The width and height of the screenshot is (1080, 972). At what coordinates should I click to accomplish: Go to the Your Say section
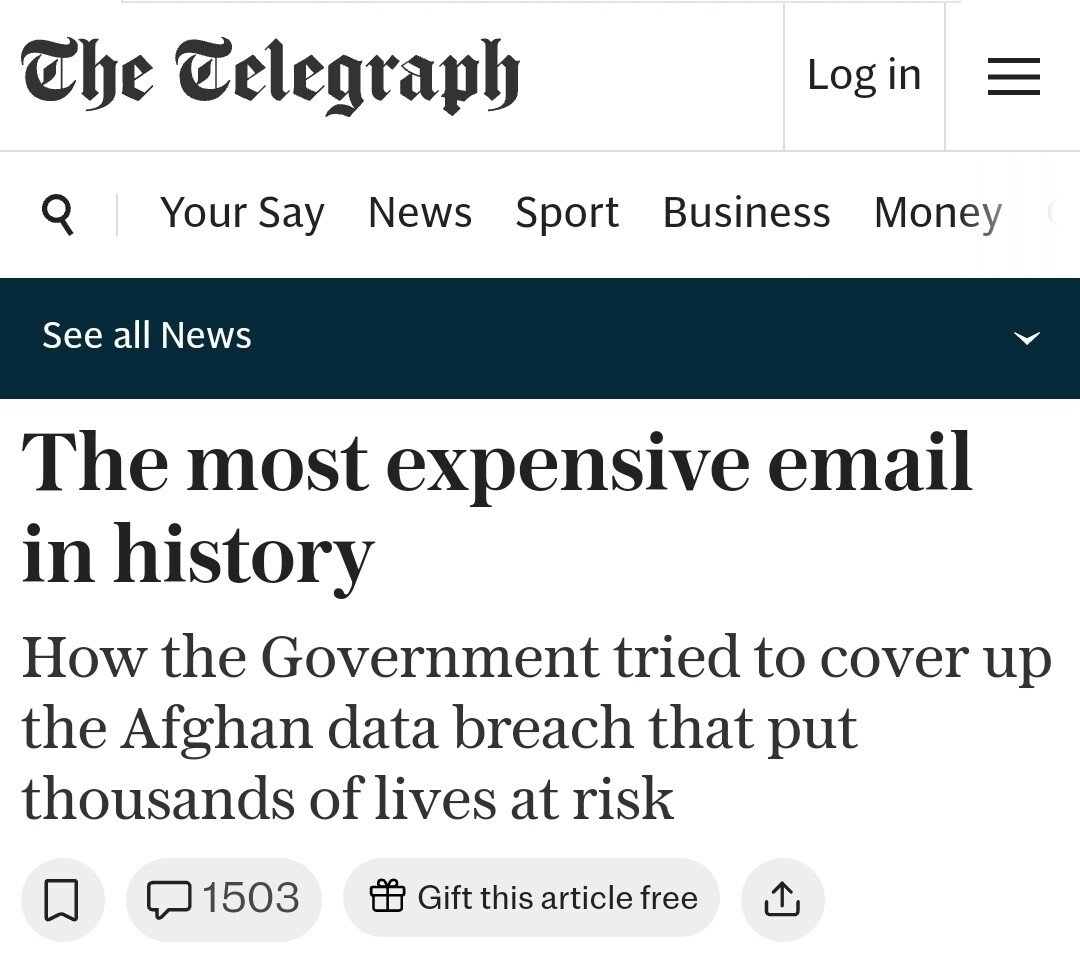click(x=242, y=212)
